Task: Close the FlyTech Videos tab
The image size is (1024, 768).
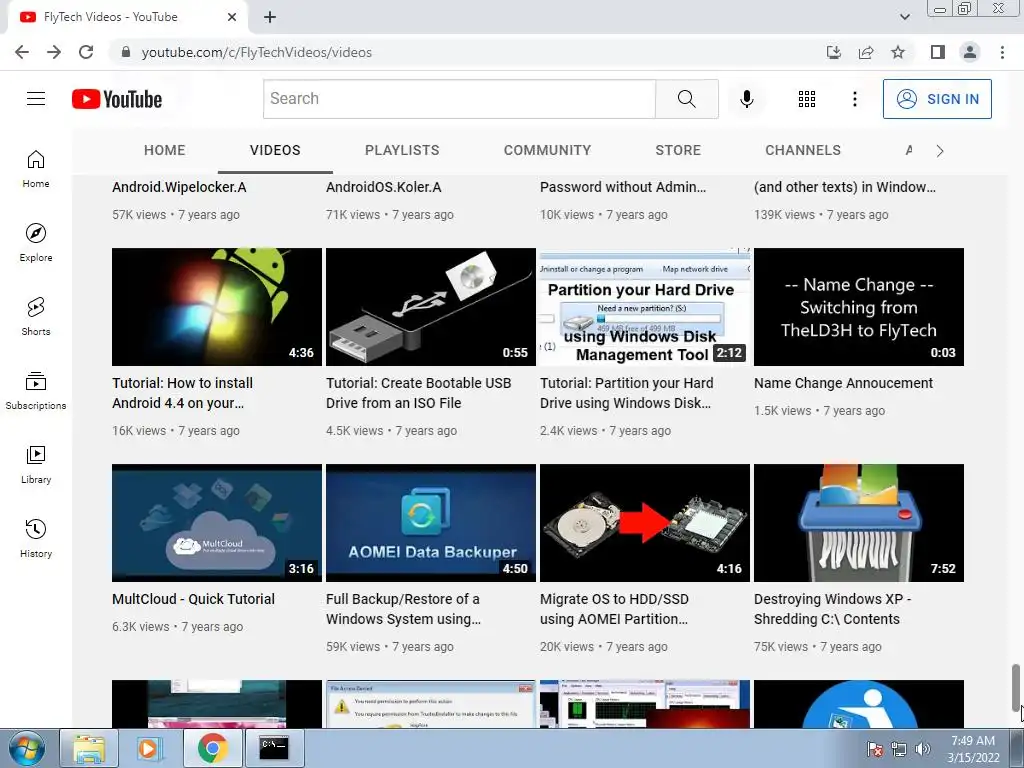Action: (232, 17)
